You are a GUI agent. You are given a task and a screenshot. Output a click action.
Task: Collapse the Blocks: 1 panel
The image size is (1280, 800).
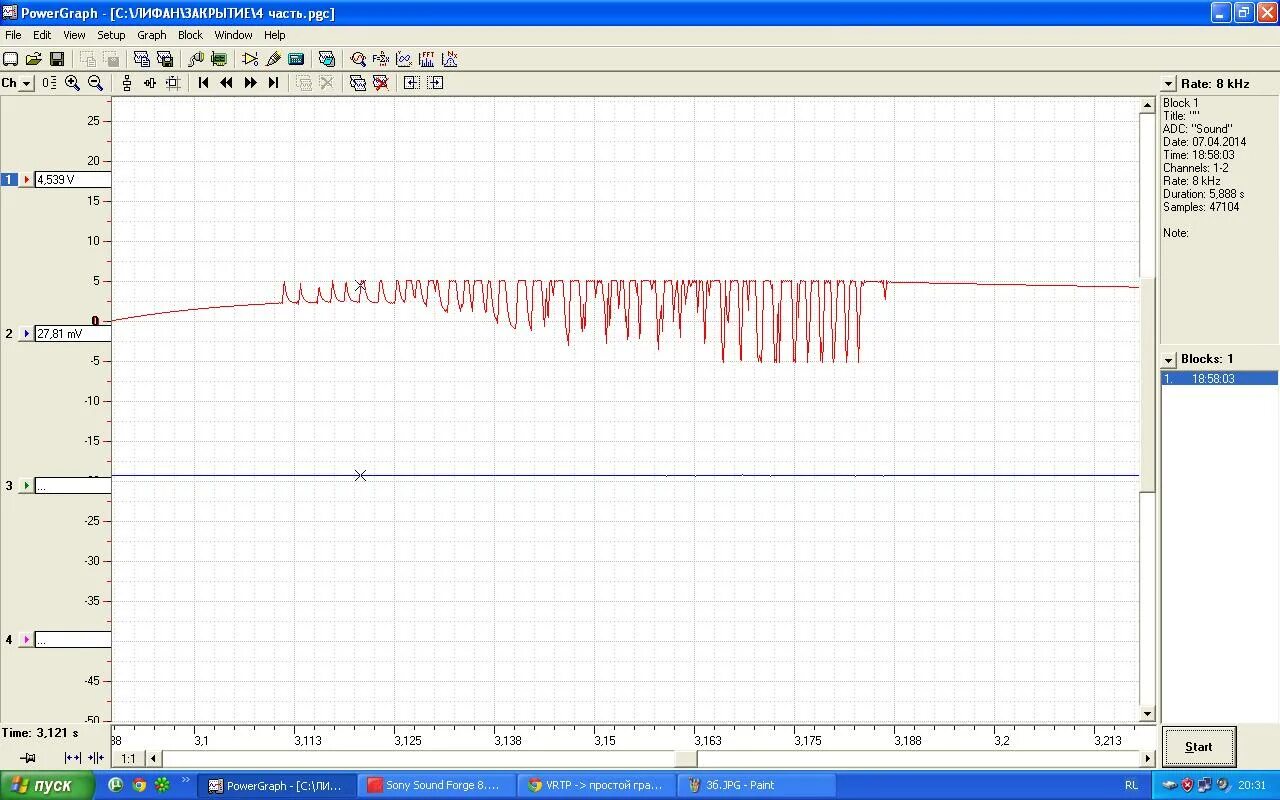click(1167, 358)
